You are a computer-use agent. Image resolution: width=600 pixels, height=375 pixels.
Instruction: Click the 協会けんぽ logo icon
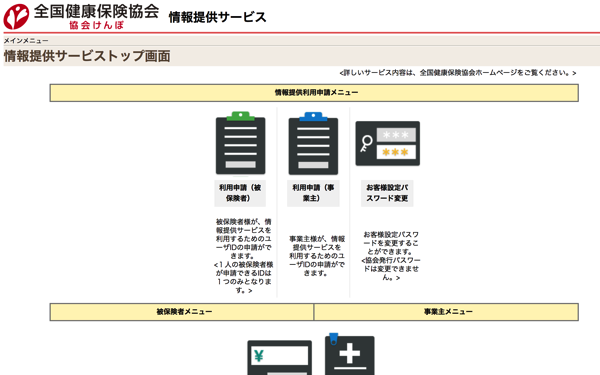[x=16, y=16]
